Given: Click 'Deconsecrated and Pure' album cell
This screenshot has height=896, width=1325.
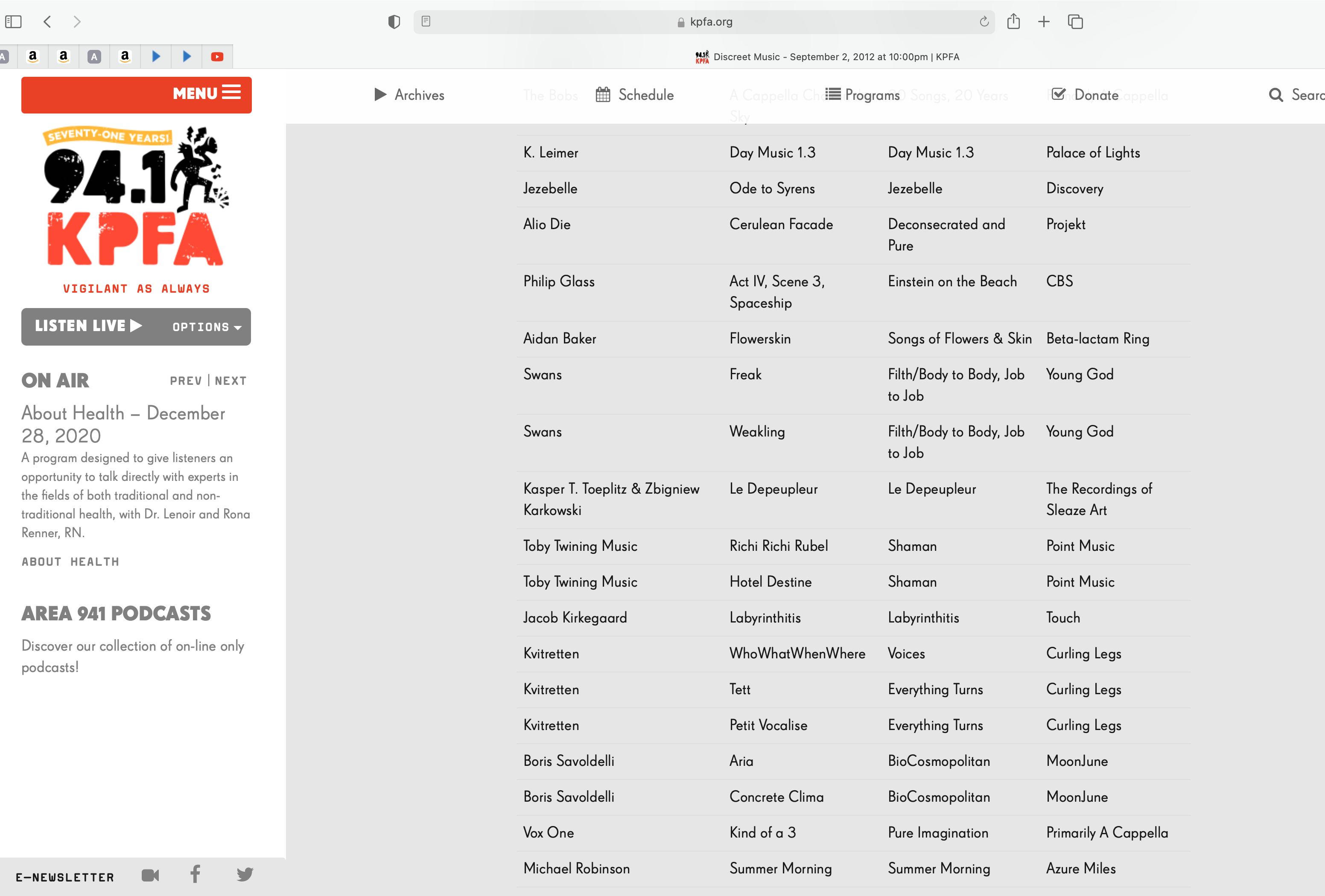Looking at the screenshot, I should click(946, 235).
